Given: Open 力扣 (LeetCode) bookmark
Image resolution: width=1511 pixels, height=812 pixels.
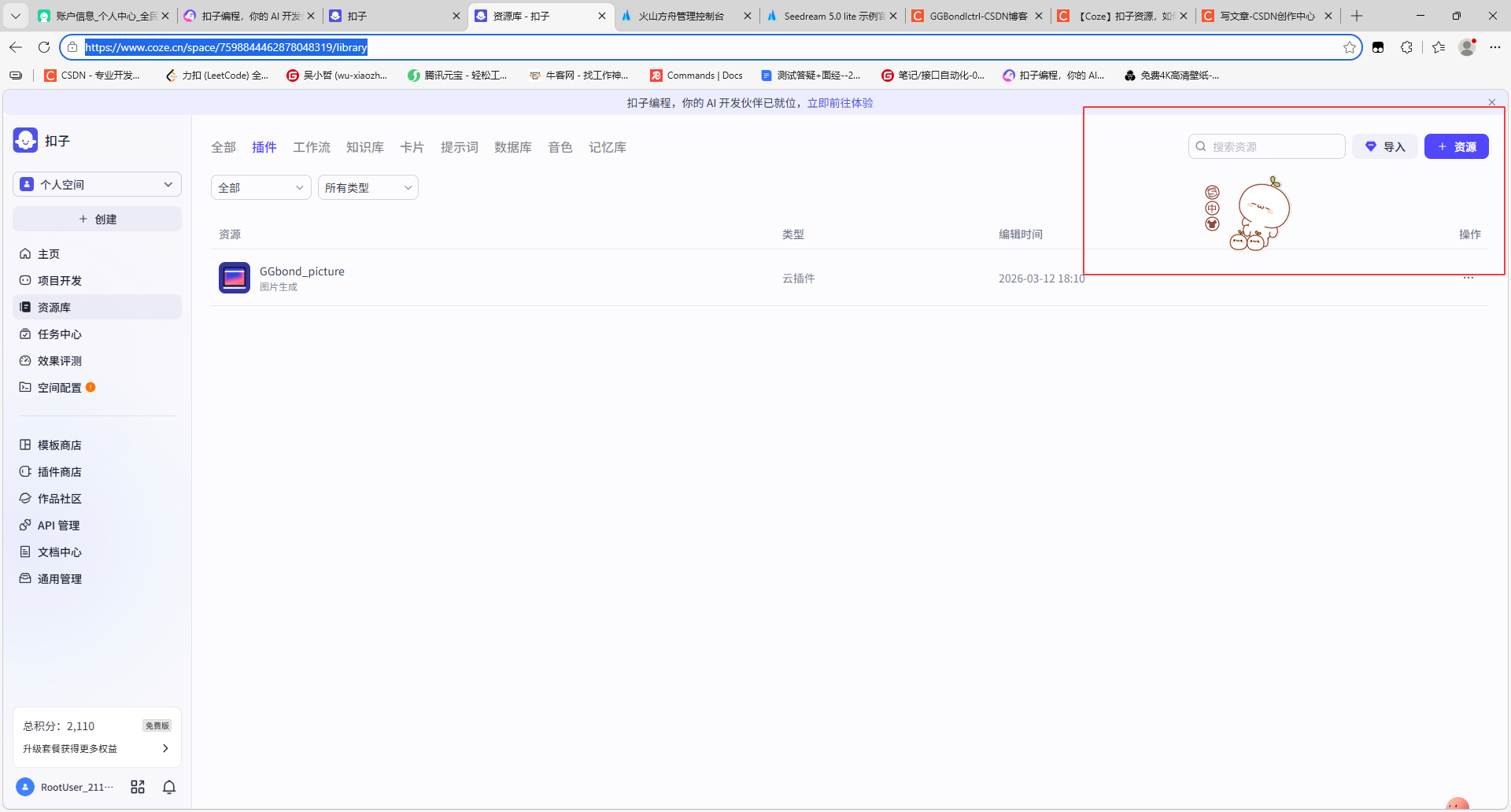Looking at the screenshot, I should (217, 76).
